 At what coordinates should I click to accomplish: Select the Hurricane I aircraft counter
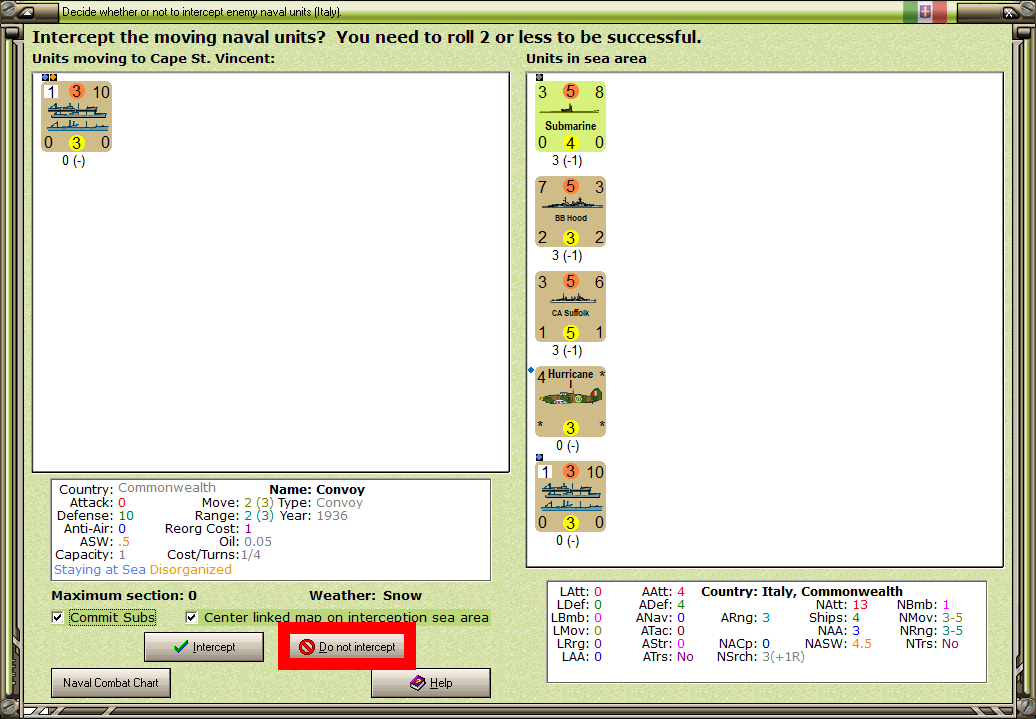(570, 400)
